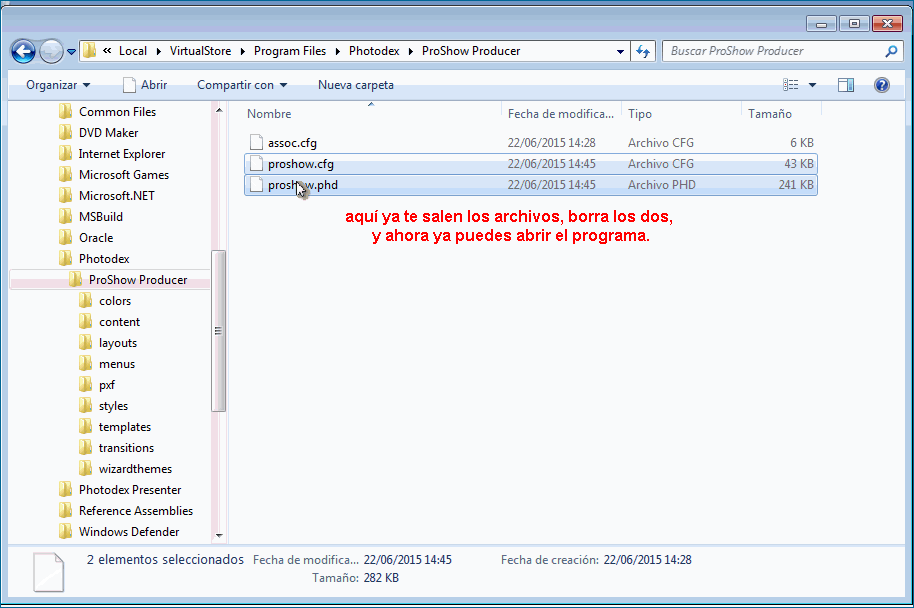Select the assoc.cfg file

click(530, 143)
